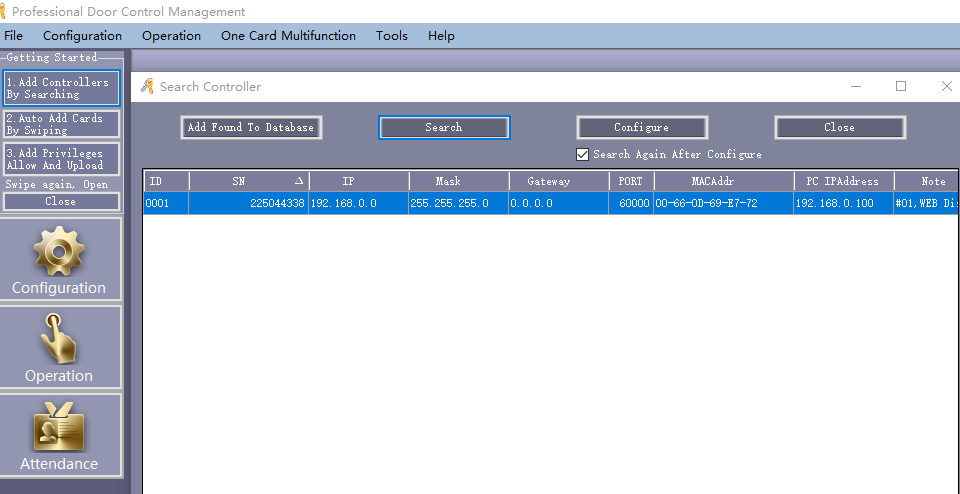Click the ID column header
The width and height of the screenshot is (960, 494).
(167, 181)
